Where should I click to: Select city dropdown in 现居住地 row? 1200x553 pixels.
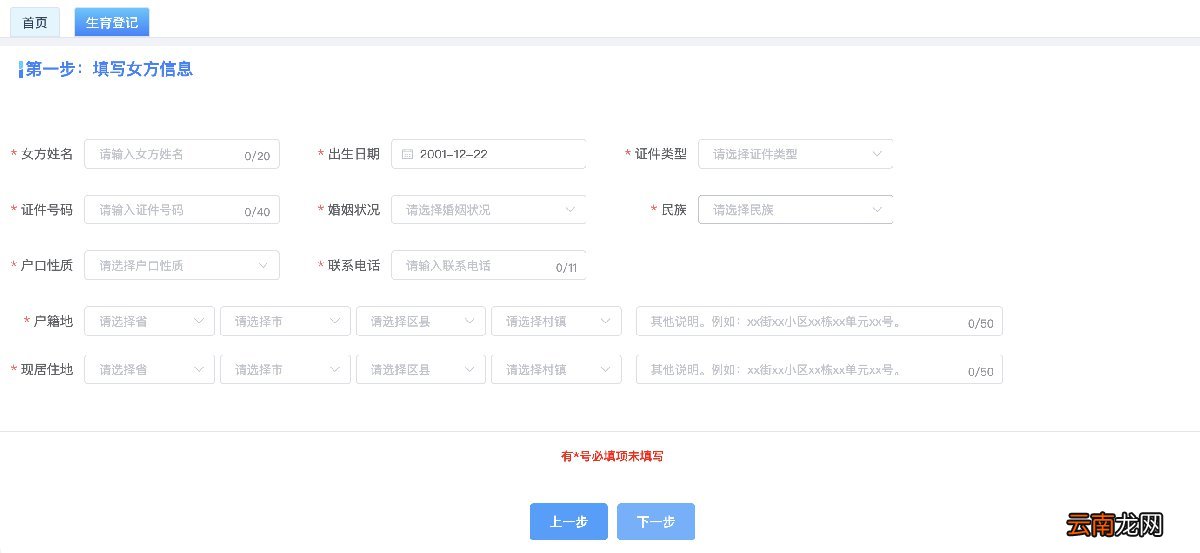pyautogui.click(x=285, y=369)
